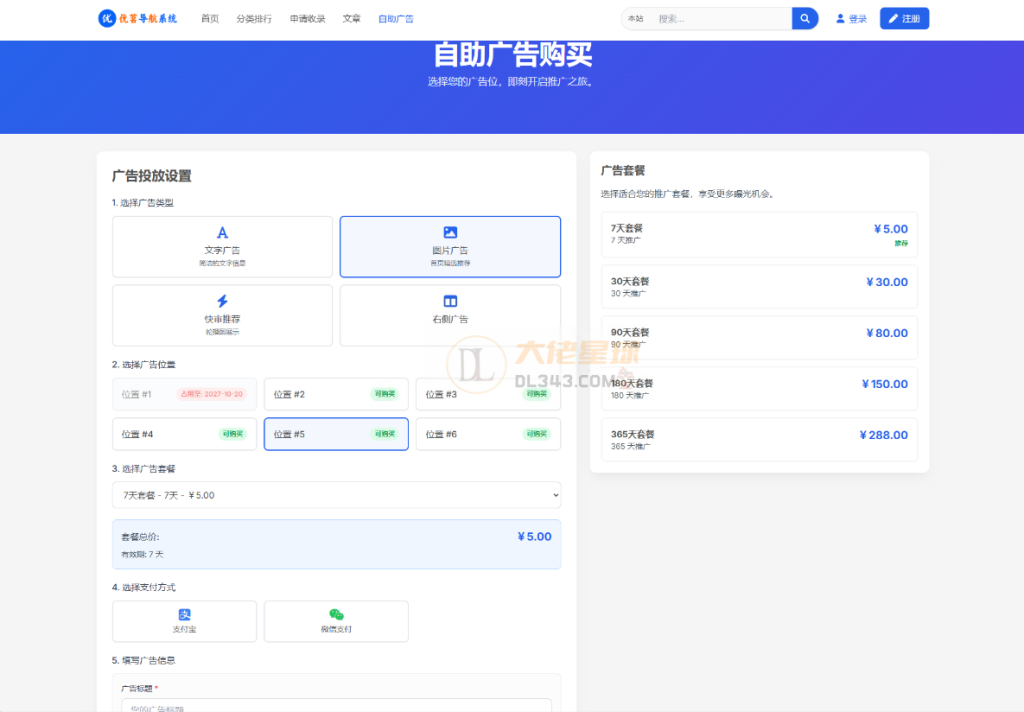This screenshot has width=1024, height=712.
Task: Click the green WeChat icon under 微信支付
Action: (x=335, y=613)
